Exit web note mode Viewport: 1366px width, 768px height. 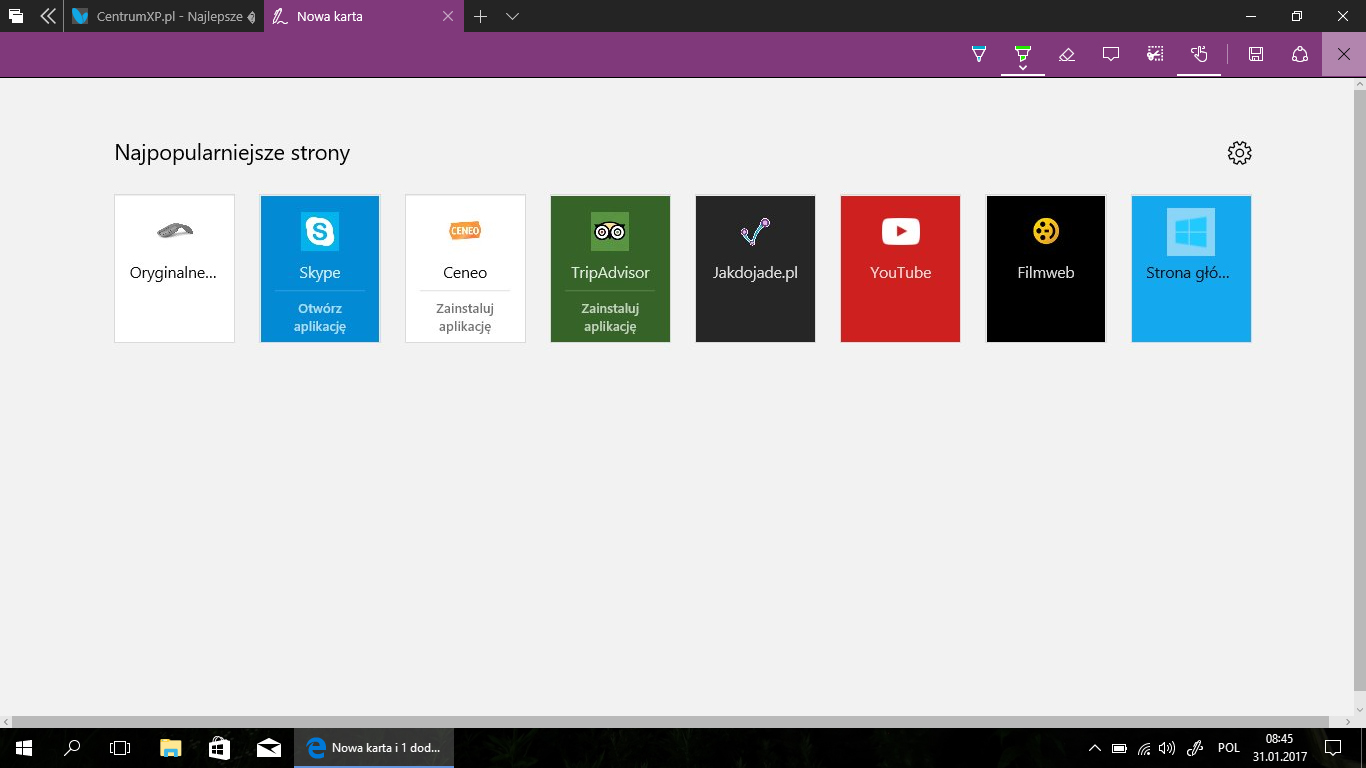pos(1344,54)
